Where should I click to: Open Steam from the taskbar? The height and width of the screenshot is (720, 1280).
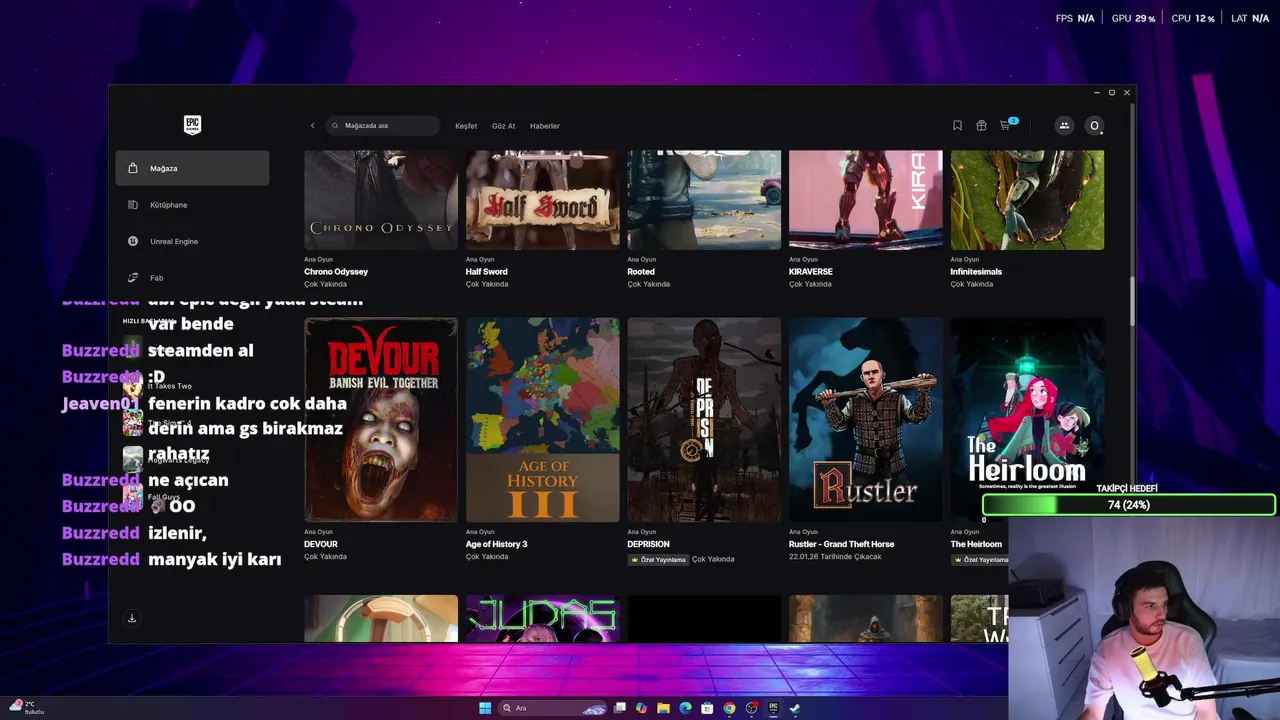pyautogui.click(x=795, y=708)
